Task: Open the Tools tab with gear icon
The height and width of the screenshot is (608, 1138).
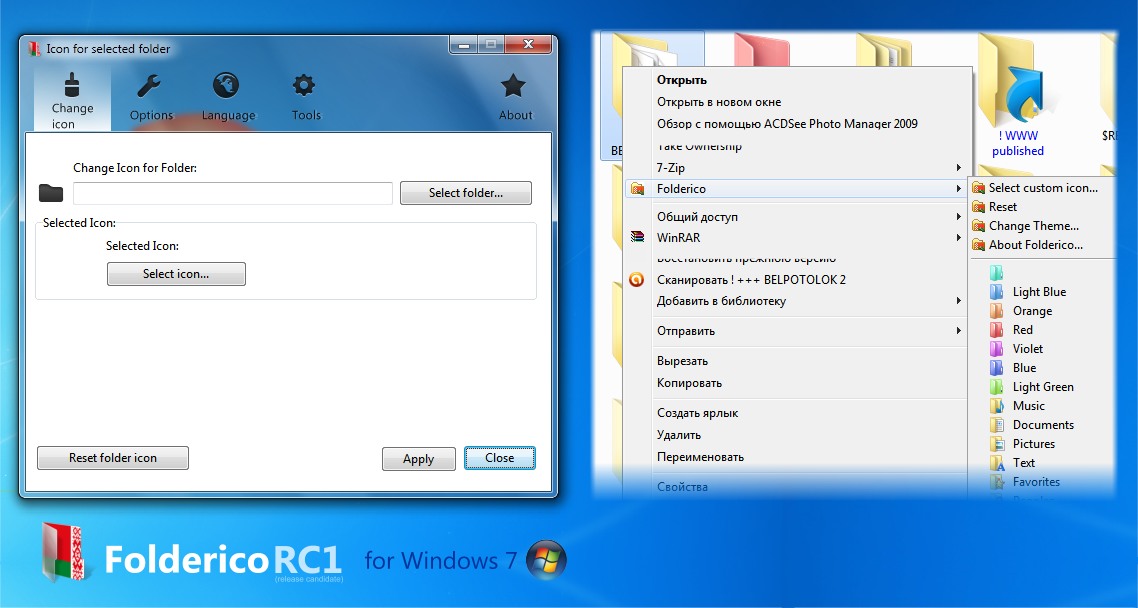Action: pyautogui.click(x=306, y=96)
